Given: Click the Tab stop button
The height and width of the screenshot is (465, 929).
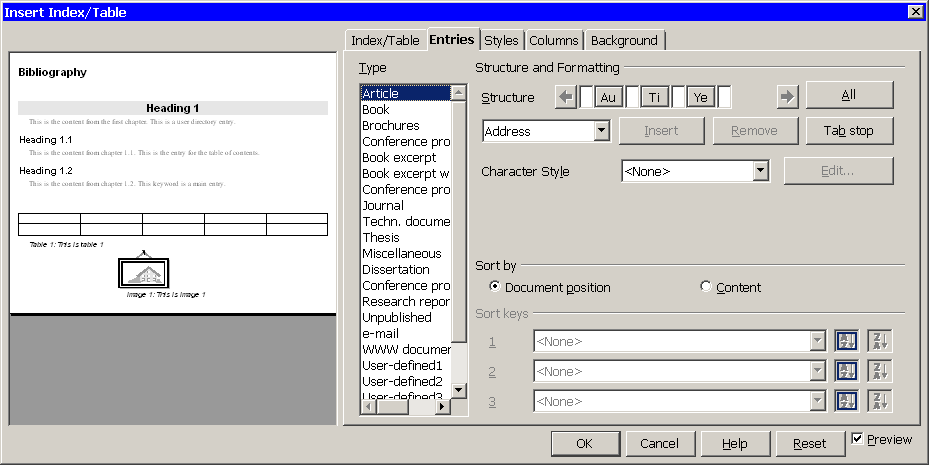Looking at the screenshot, I should coord(849,131).
